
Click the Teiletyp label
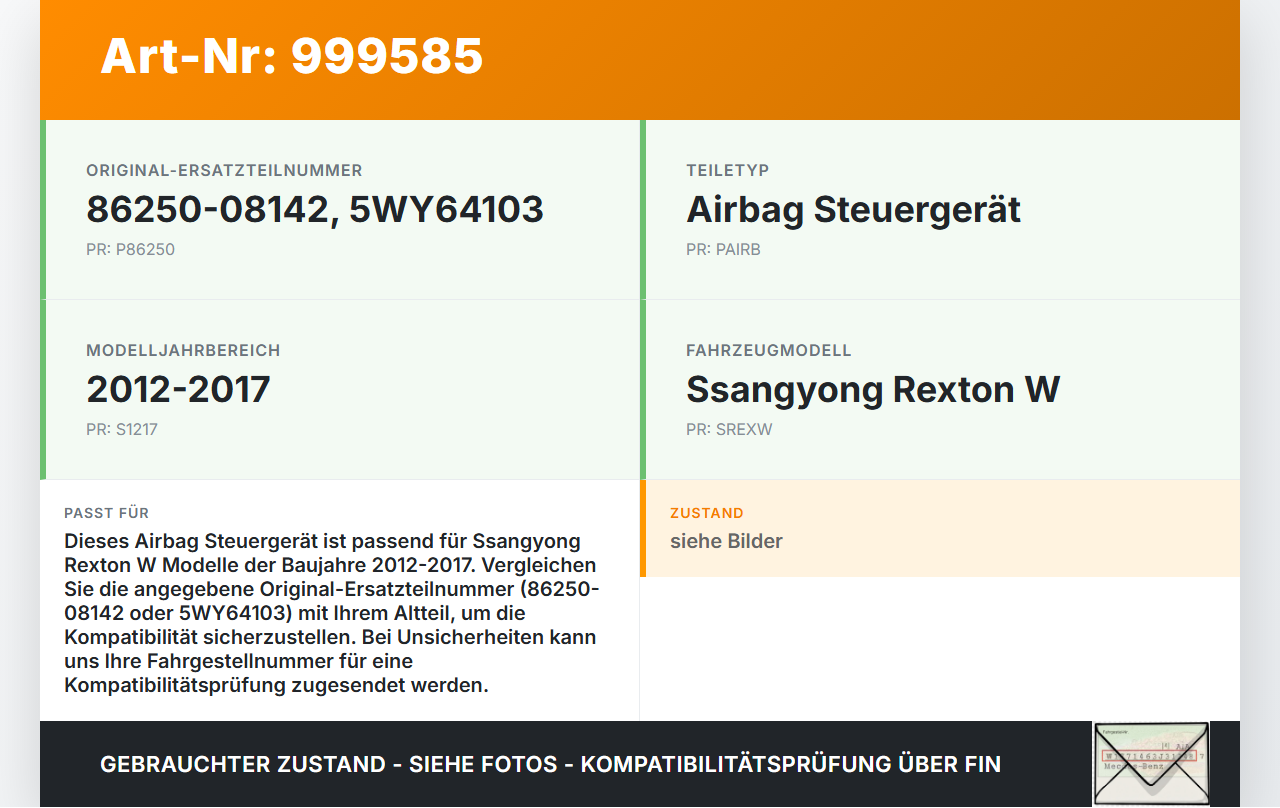[x=728, y=171]
